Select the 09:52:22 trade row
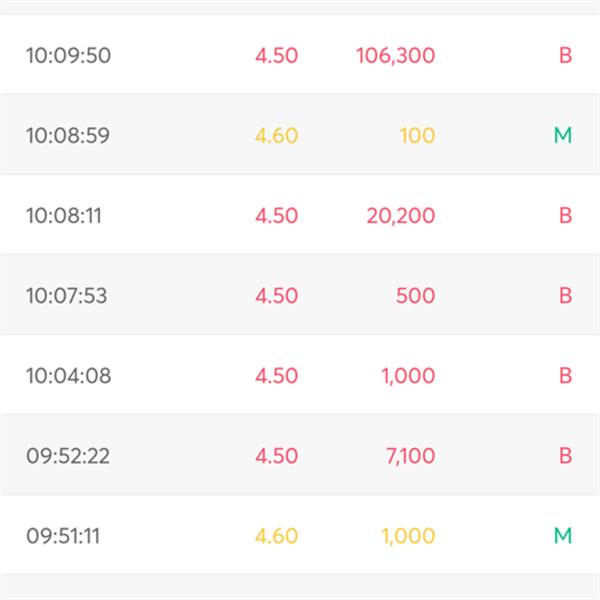 point(300,454)
